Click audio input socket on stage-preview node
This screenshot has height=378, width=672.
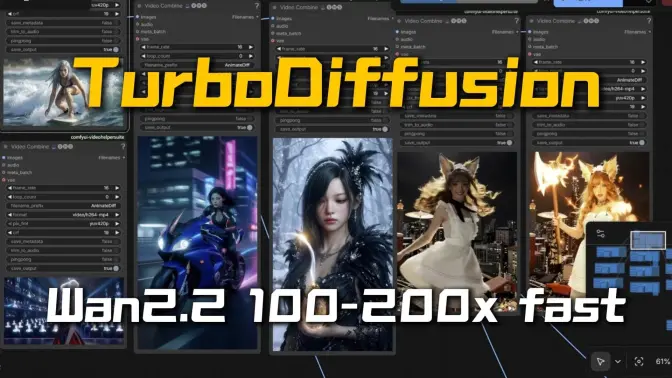tap(4, 165)
